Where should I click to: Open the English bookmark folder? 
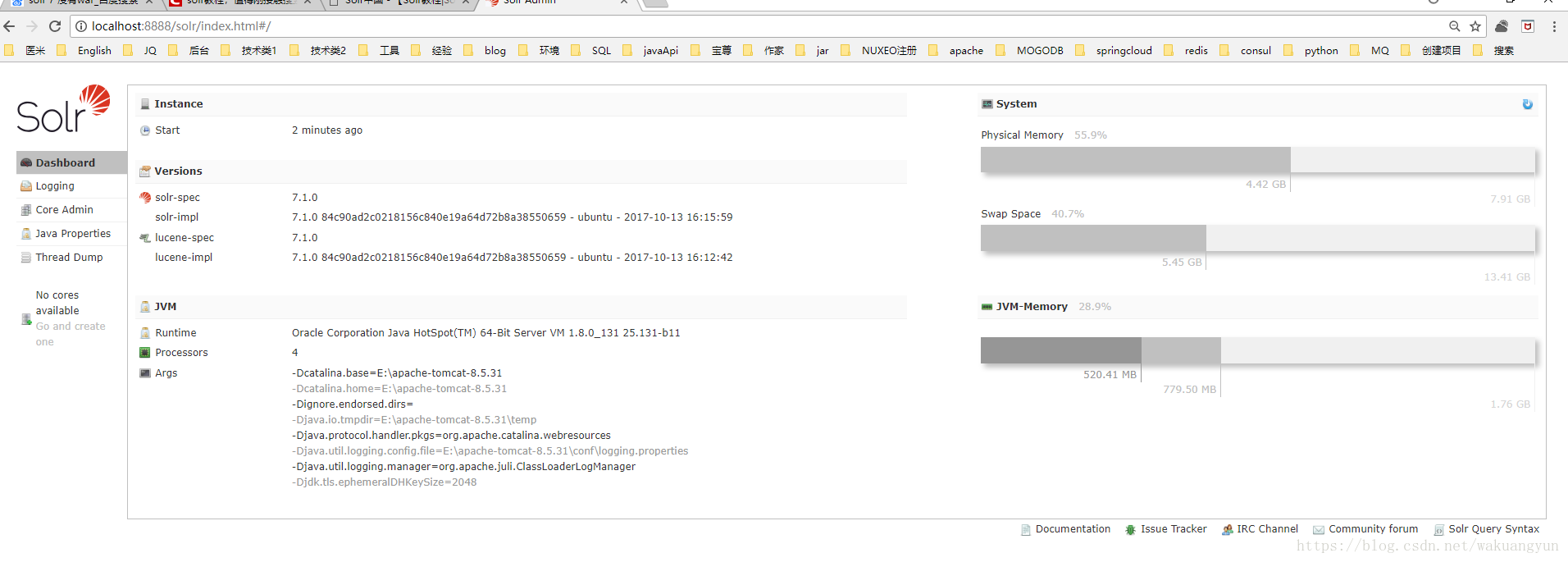pyautogui.click(x=84, y=51)
